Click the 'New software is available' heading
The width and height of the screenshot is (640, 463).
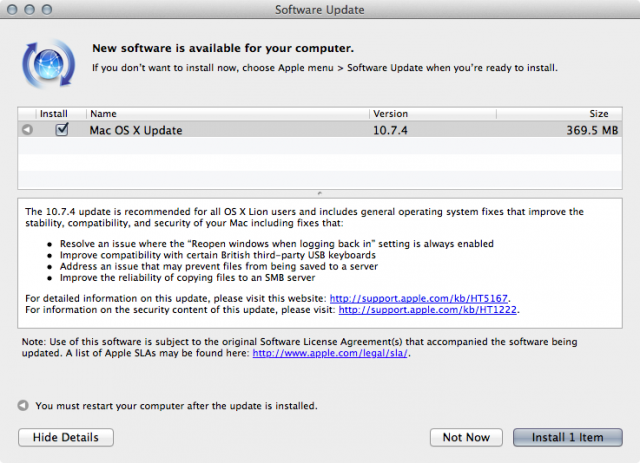click(x=223, y=48)
